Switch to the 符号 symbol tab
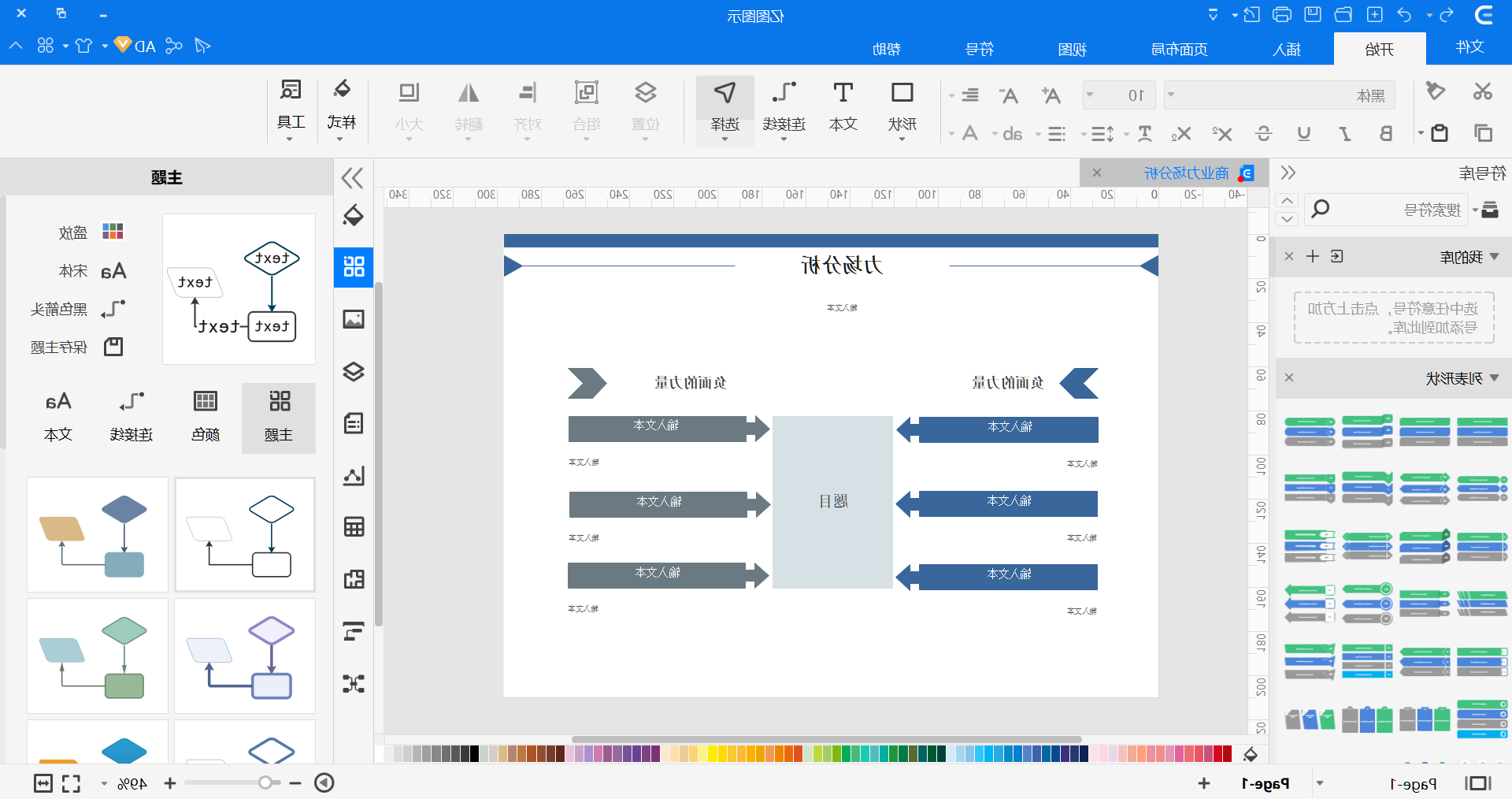This screenshot has width=1512, height=799. 979,49
